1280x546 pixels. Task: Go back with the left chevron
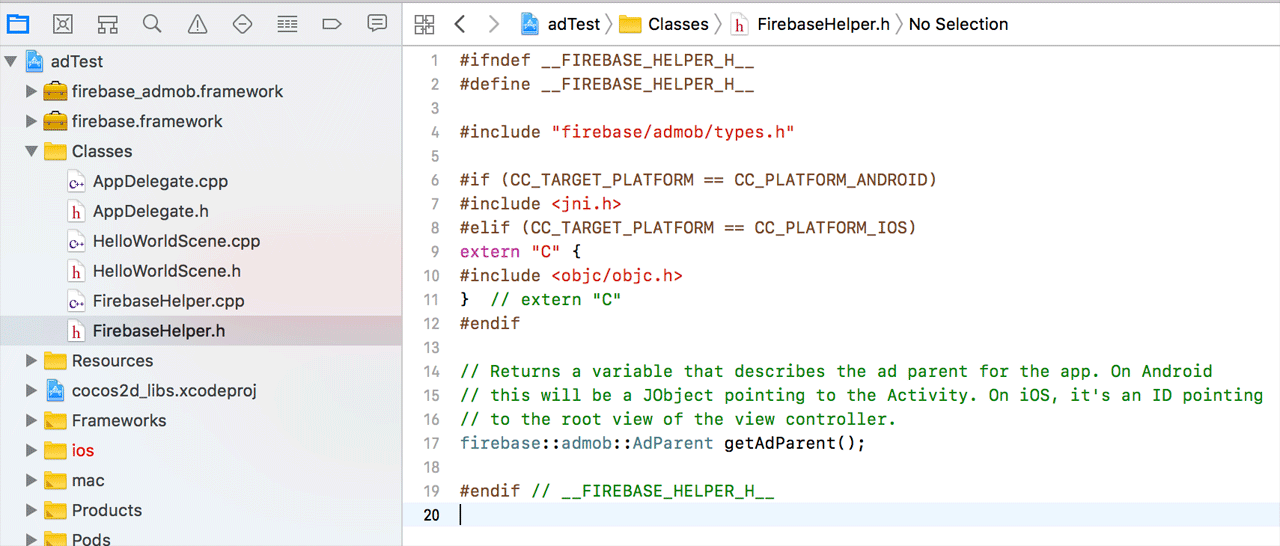[459, 24]
